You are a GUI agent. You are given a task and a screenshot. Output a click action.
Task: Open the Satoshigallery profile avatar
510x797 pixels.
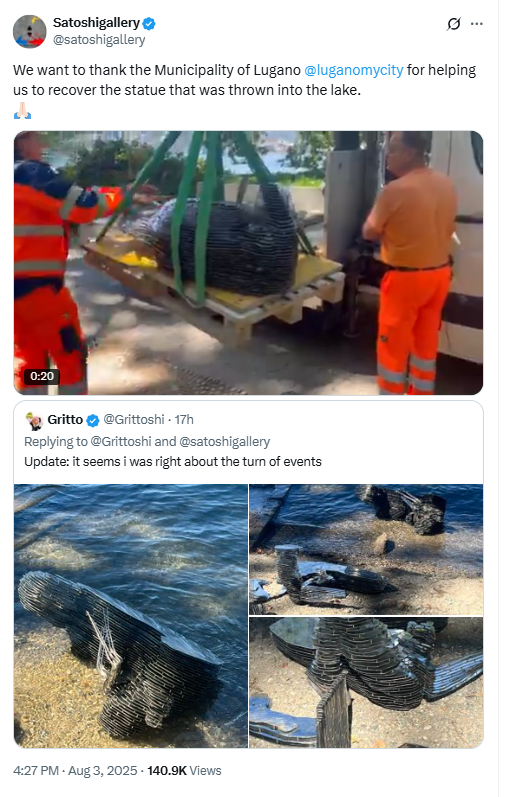coord(29,32)
